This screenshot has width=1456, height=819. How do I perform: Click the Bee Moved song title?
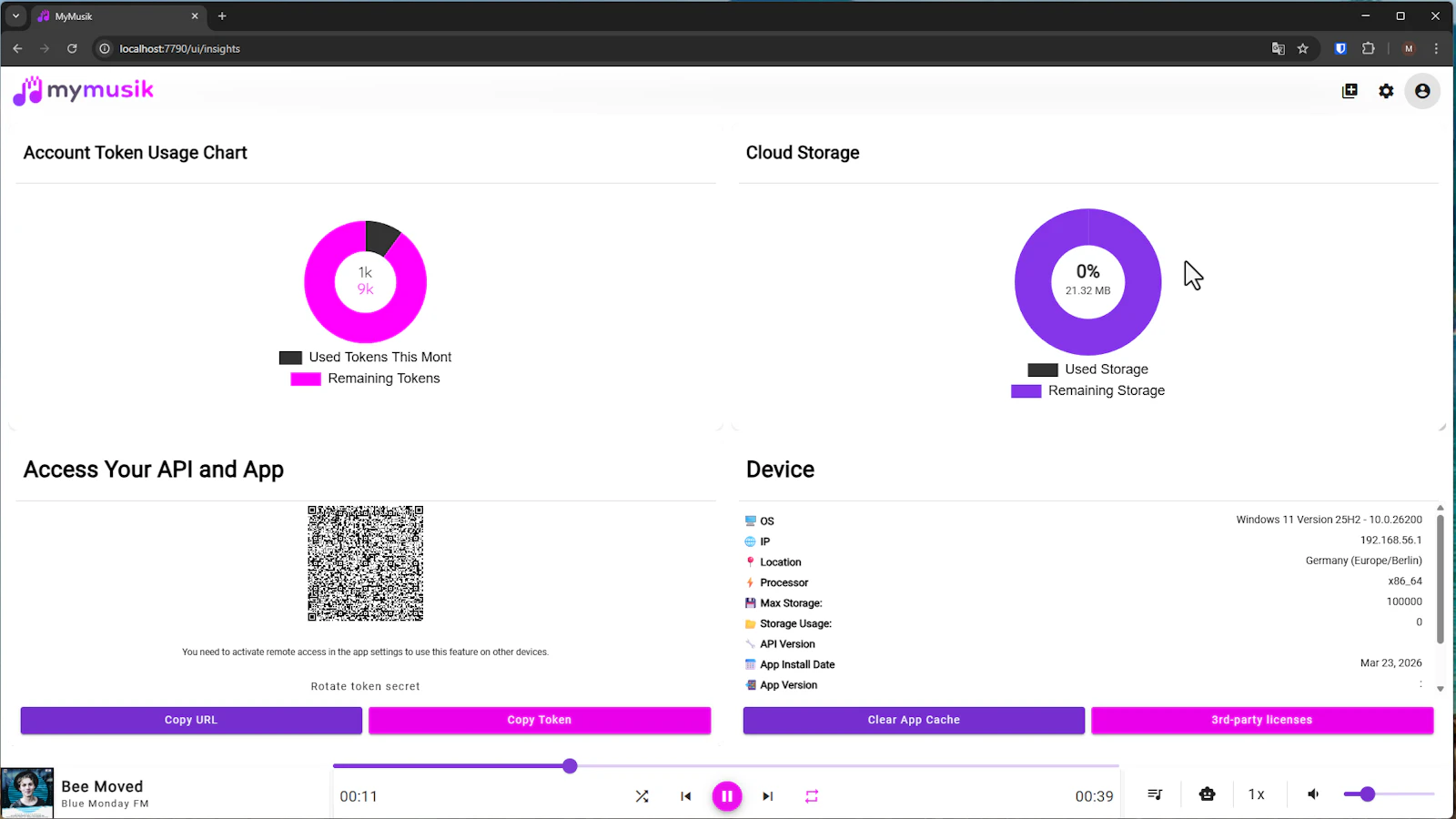[102, 786]
